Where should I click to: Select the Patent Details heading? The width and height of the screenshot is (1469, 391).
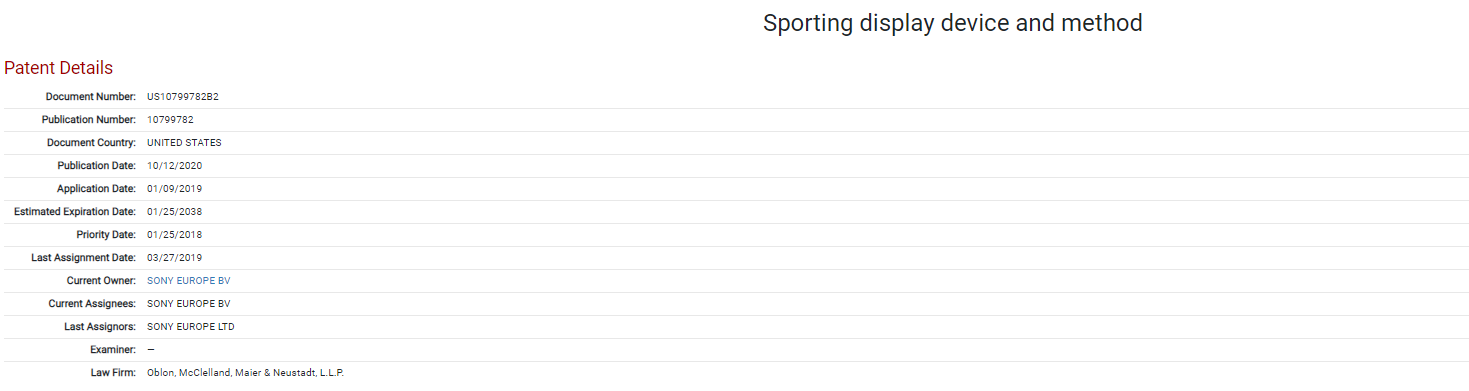(x=58, y=68)
